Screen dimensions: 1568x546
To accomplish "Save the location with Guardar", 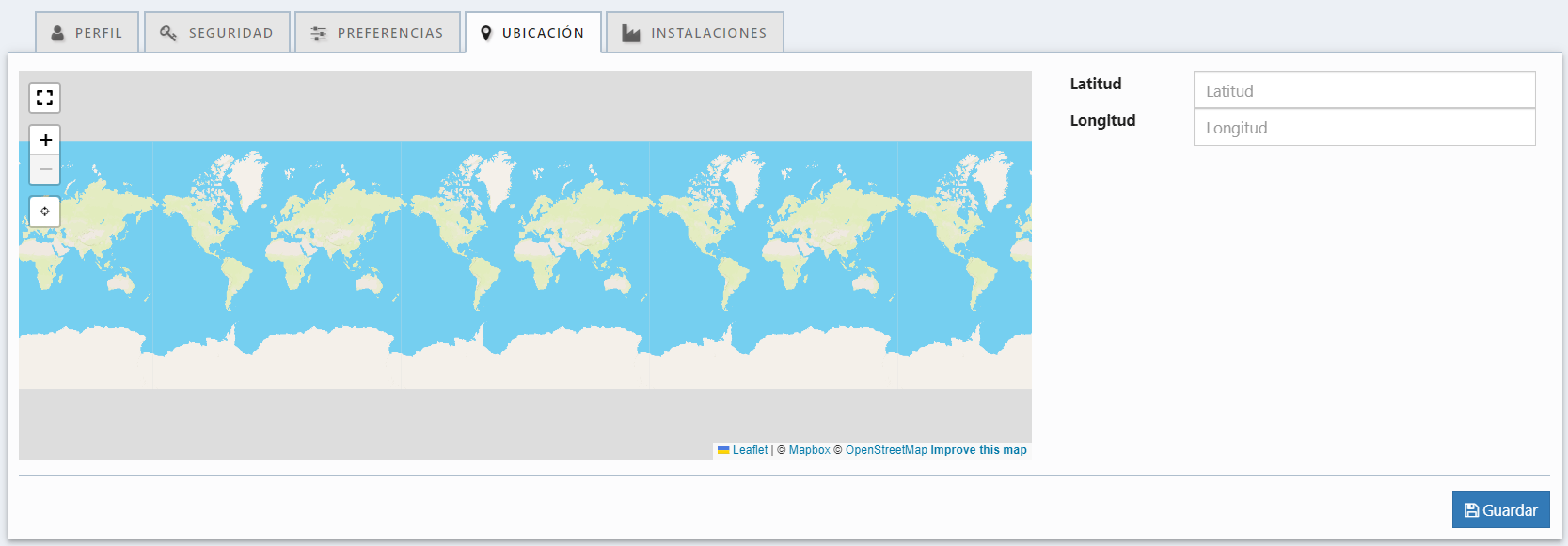I will (x=1500, y=510).
